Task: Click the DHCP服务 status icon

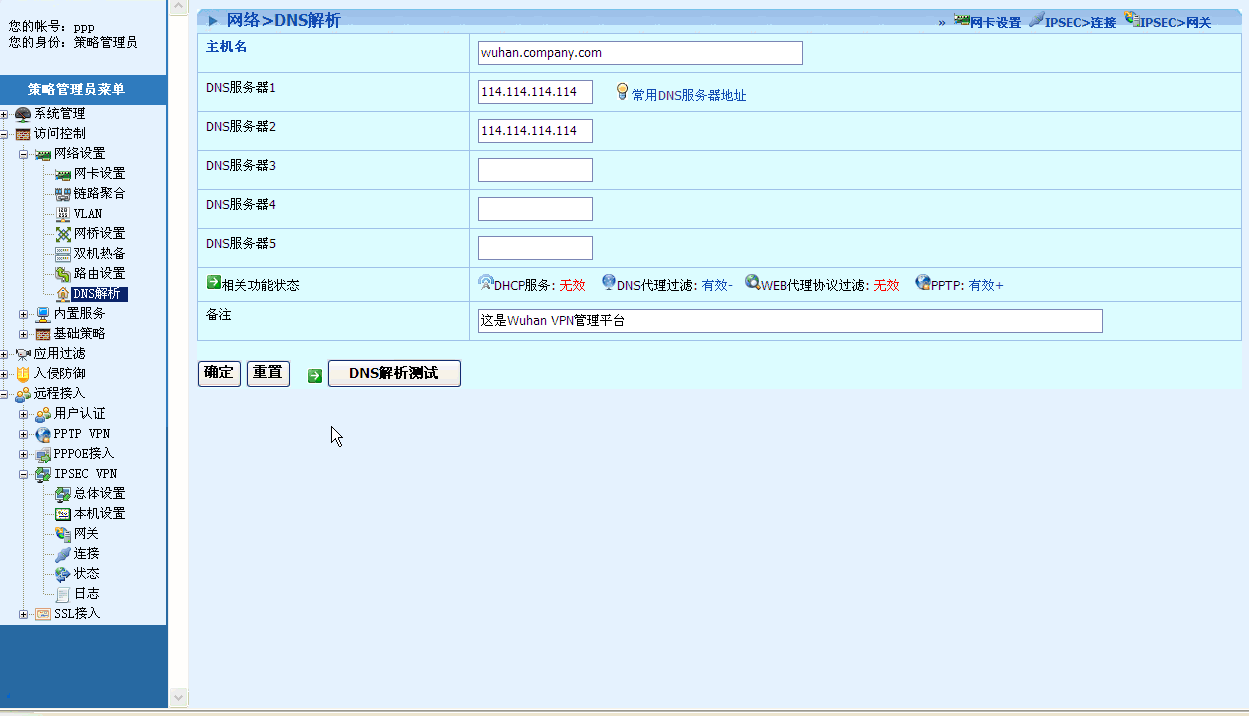Action: coord(486,283)
